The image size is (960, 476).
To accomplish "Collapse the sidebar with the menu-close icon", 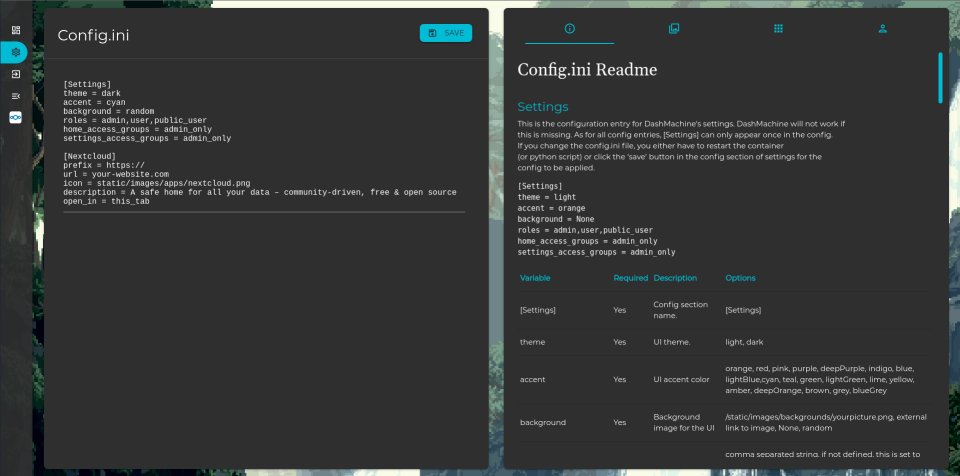I will tap(15, 96).
